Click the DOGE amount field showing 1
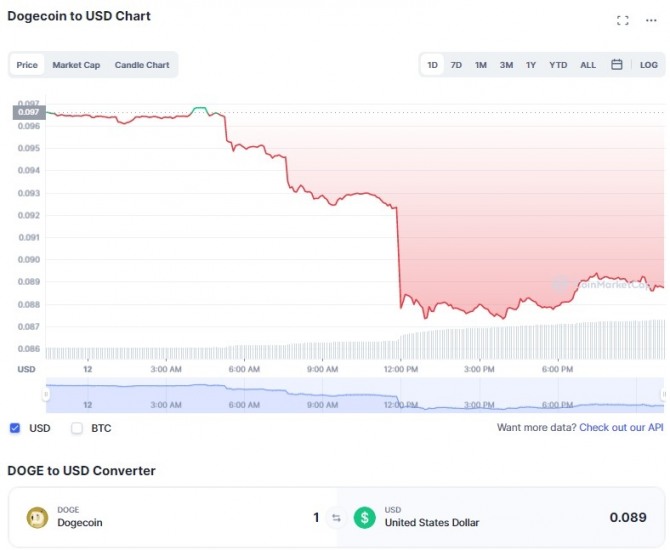 pos(316,518)
